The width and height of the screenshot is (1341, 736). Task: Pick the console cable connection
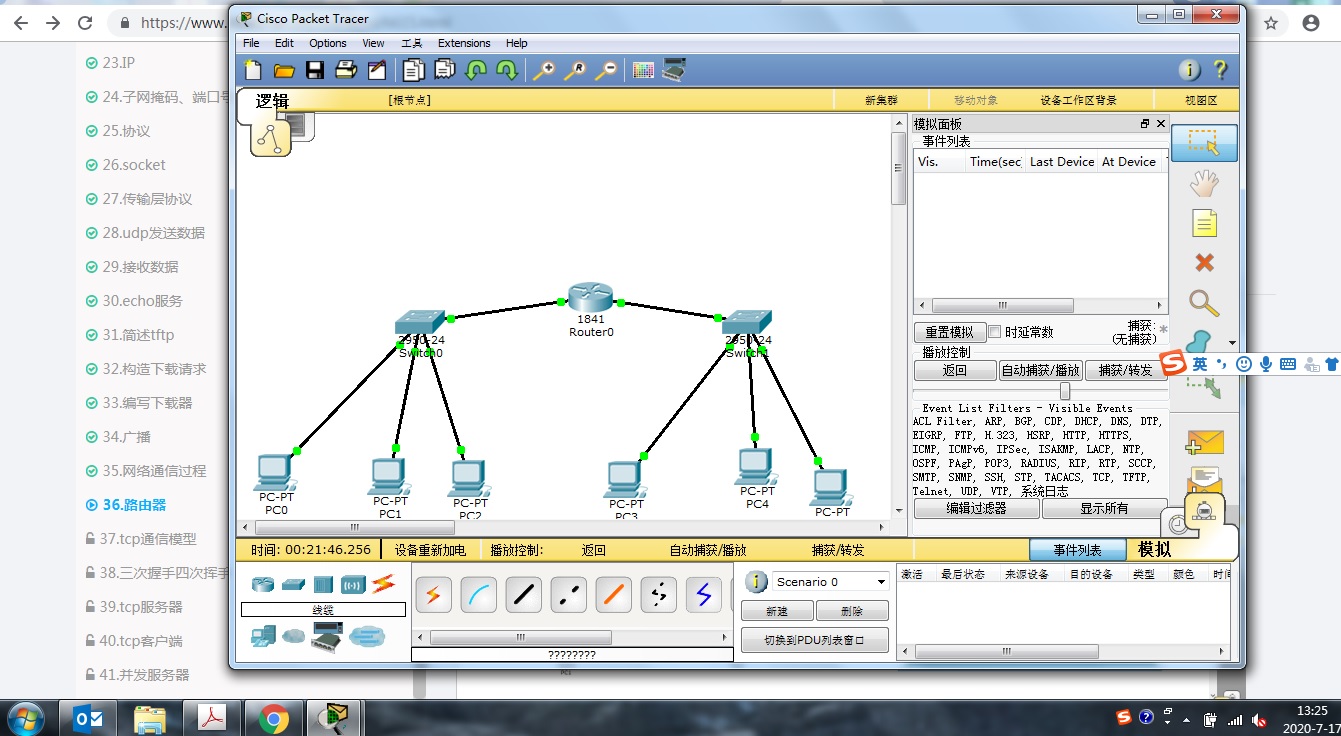click(x=478, y=595)
